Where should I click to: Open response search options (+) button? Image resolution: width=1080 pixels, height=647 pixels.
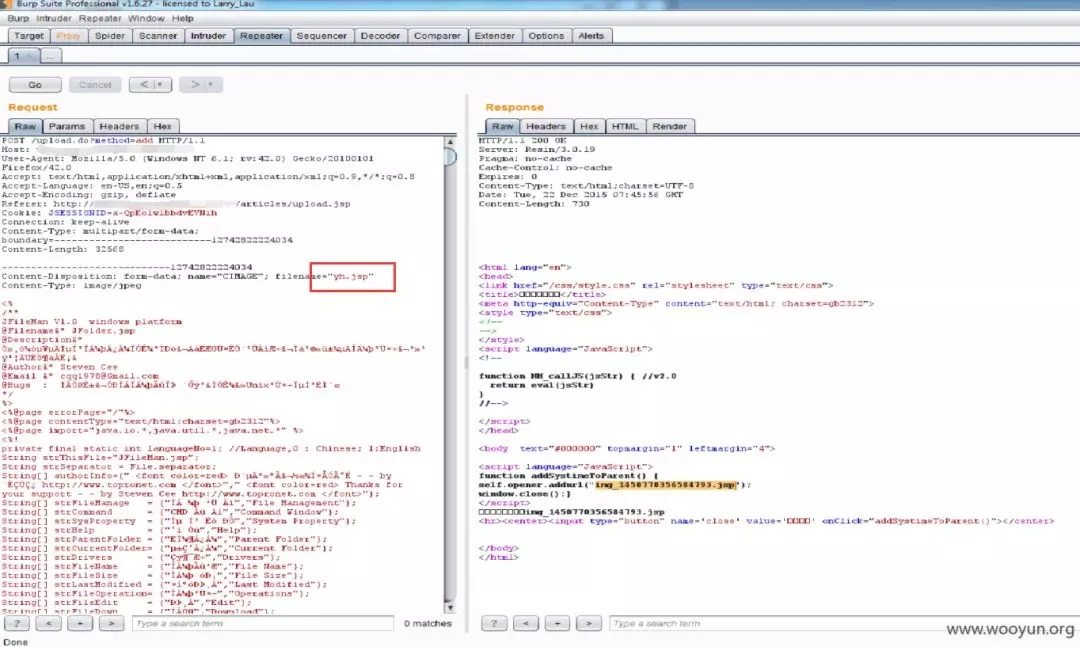557,623
